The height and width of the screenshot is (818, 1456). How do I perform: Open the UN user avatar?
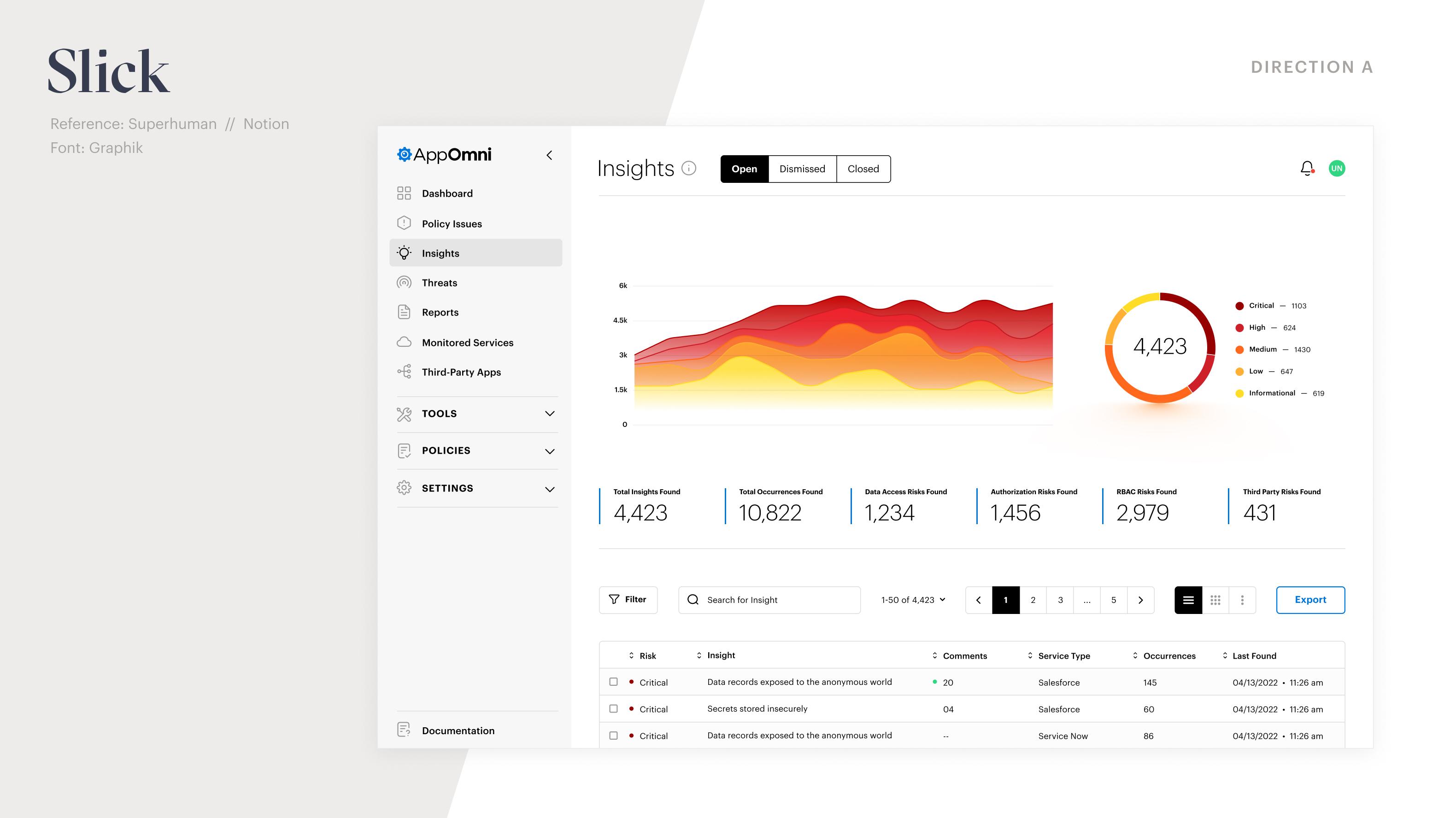[x=1336, y=169]
